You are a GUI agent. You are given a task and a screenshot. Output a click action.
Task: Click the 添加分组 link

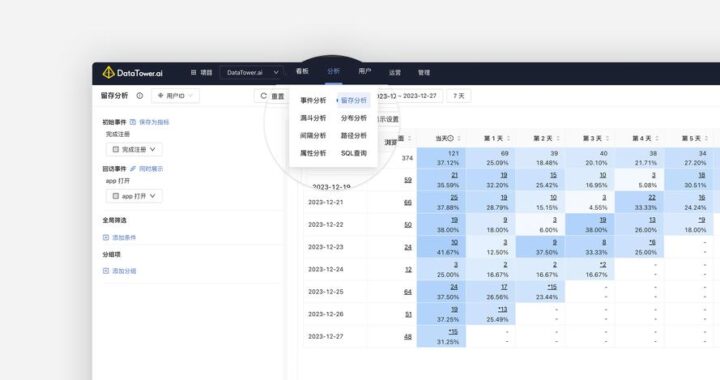pos(124,271)
